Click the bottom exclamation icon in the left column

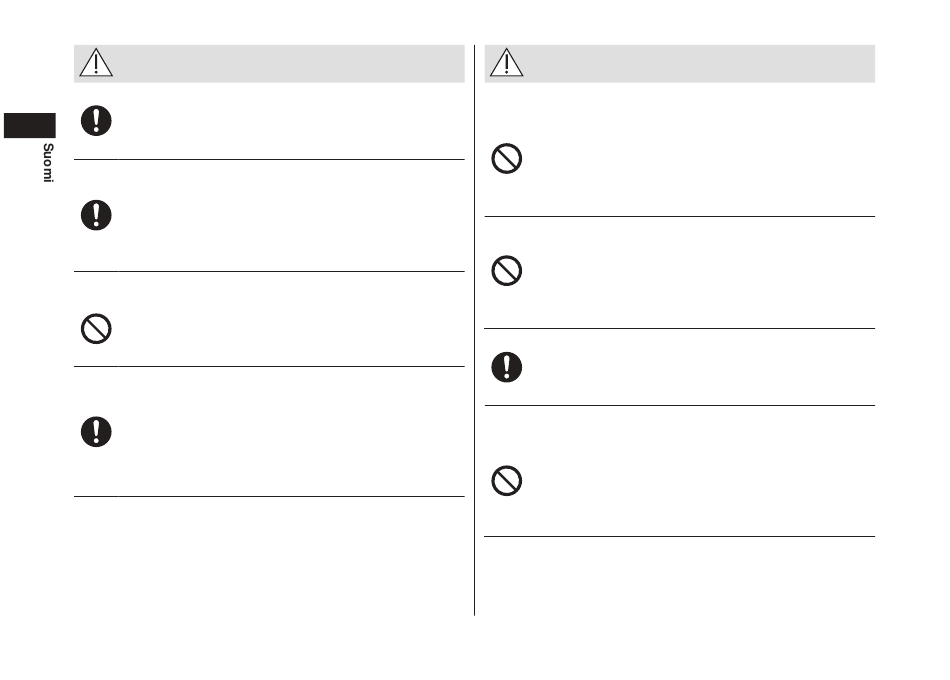(96, 432)
